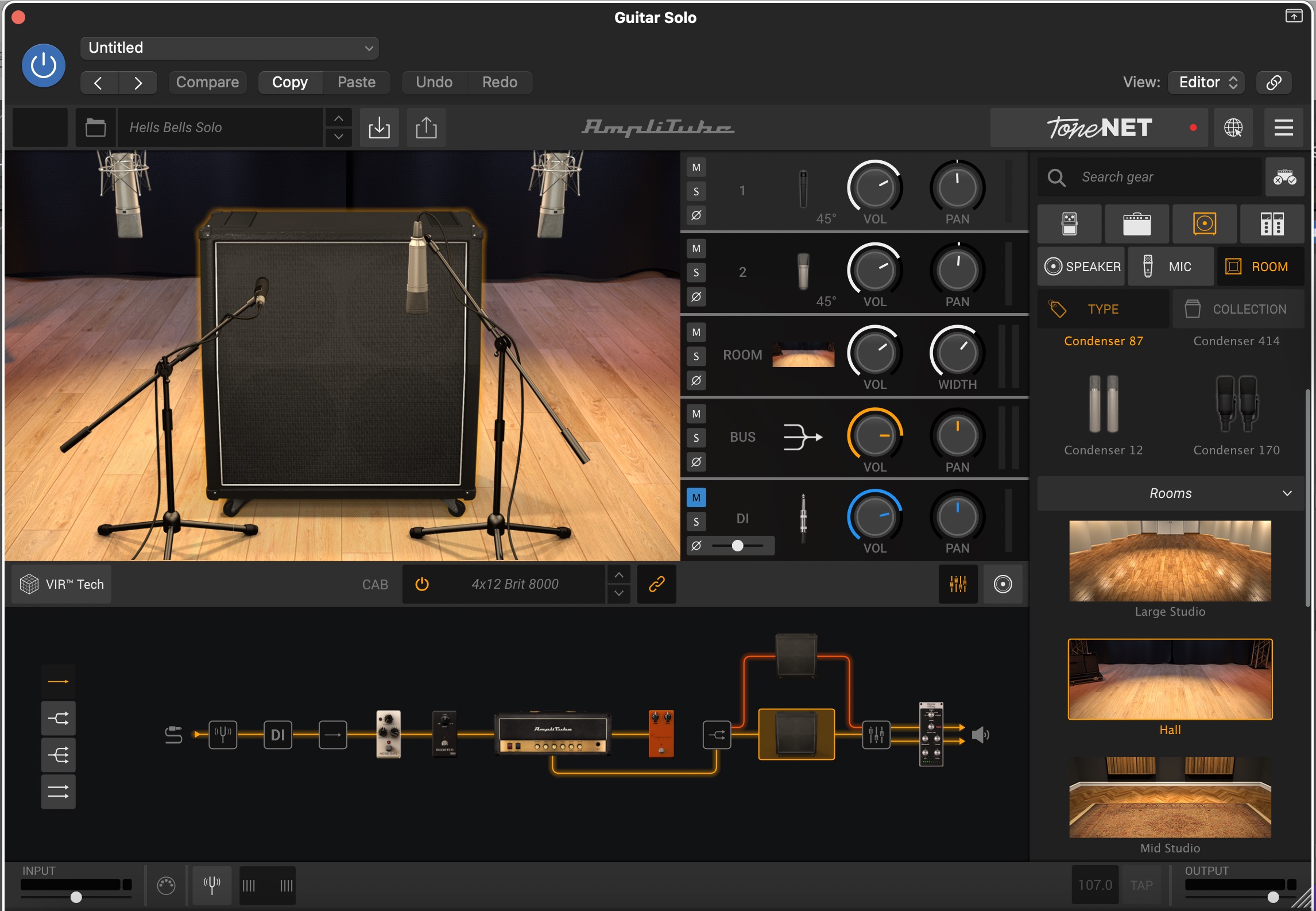Open the mixer view icon

958,584
